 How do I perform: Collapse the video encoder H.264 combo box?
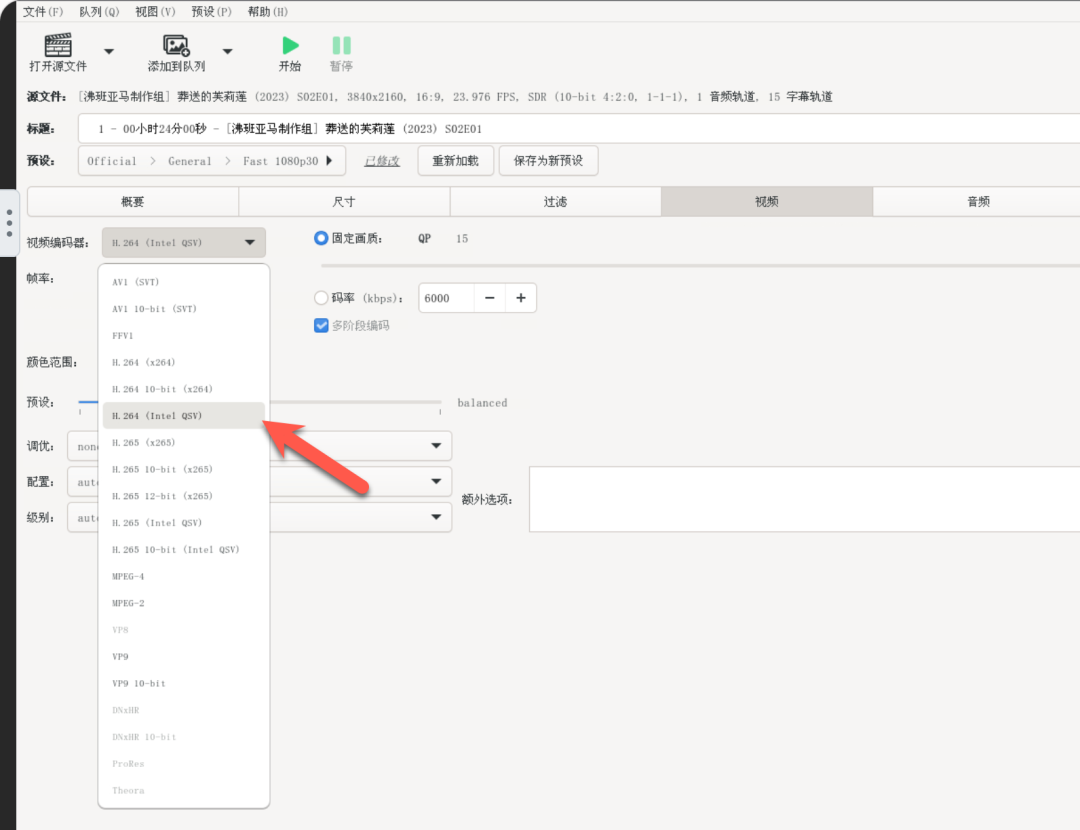(184, 242)
